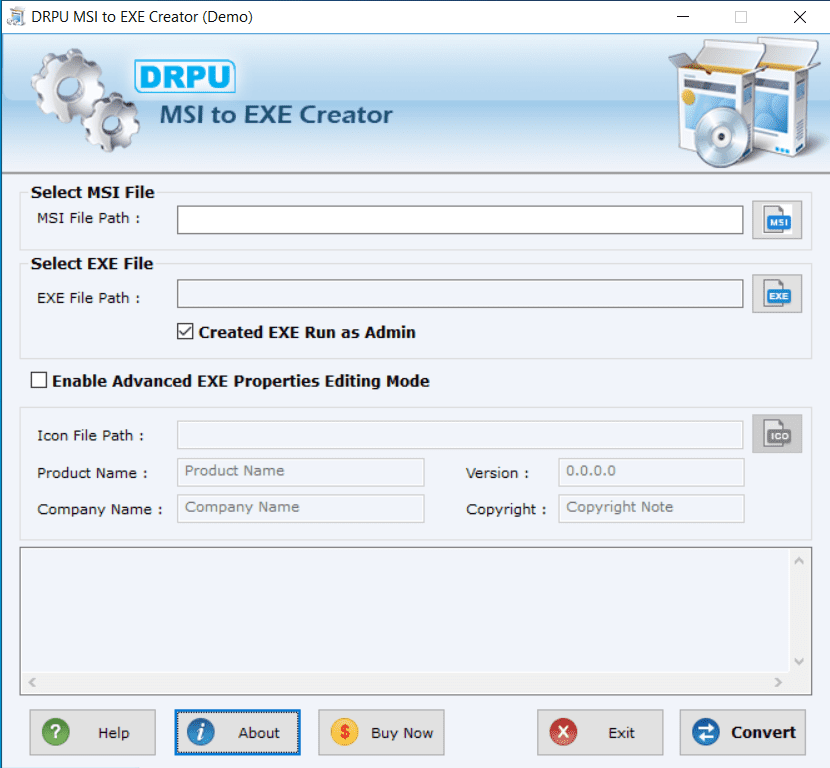Click inside the output log text area
The width and height of the screenshot is (830, 768).
coord(405,611)
